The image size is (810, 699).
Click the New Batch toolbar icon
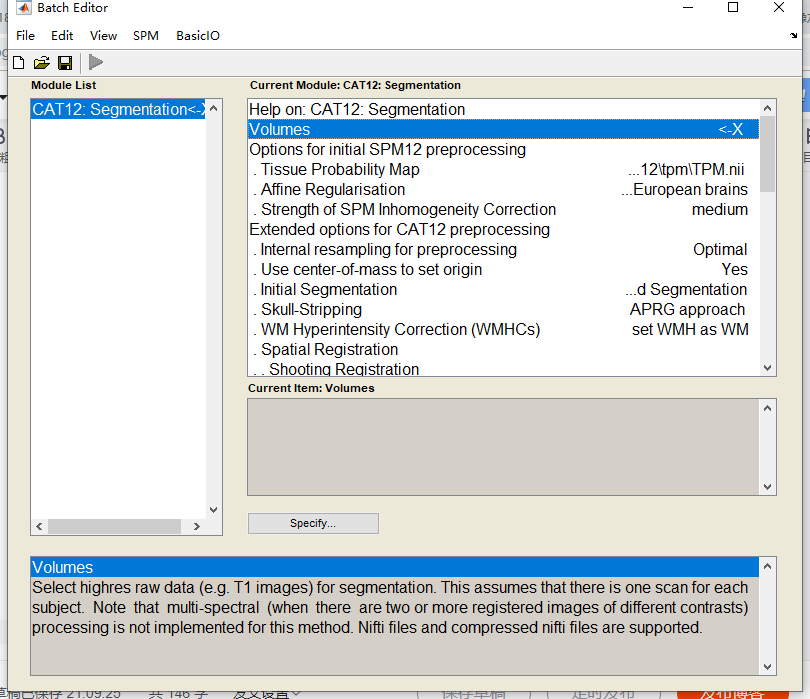point(19,63)
